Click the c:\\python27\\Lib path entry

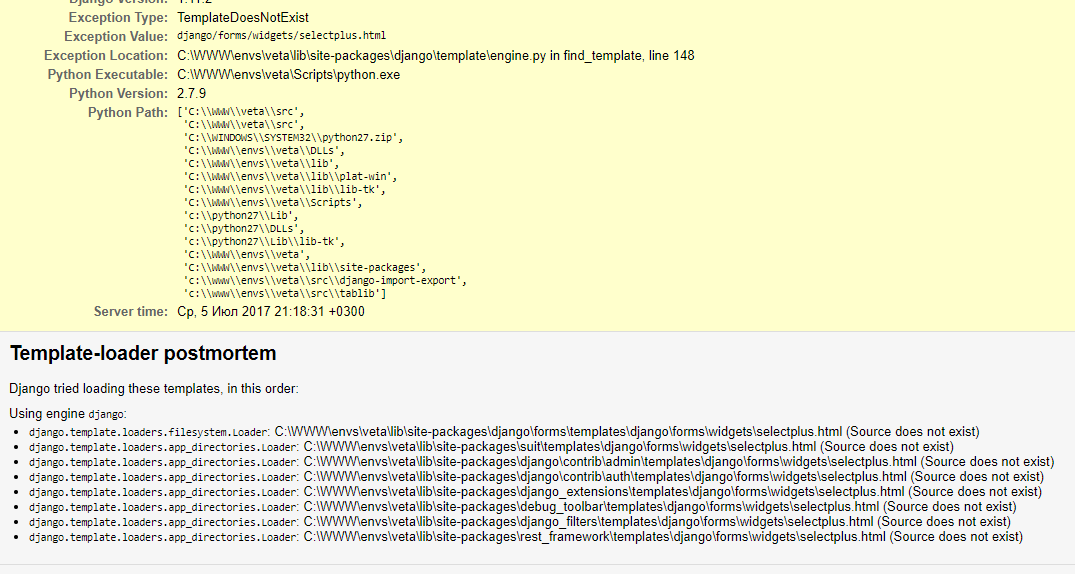pos(241,215)
